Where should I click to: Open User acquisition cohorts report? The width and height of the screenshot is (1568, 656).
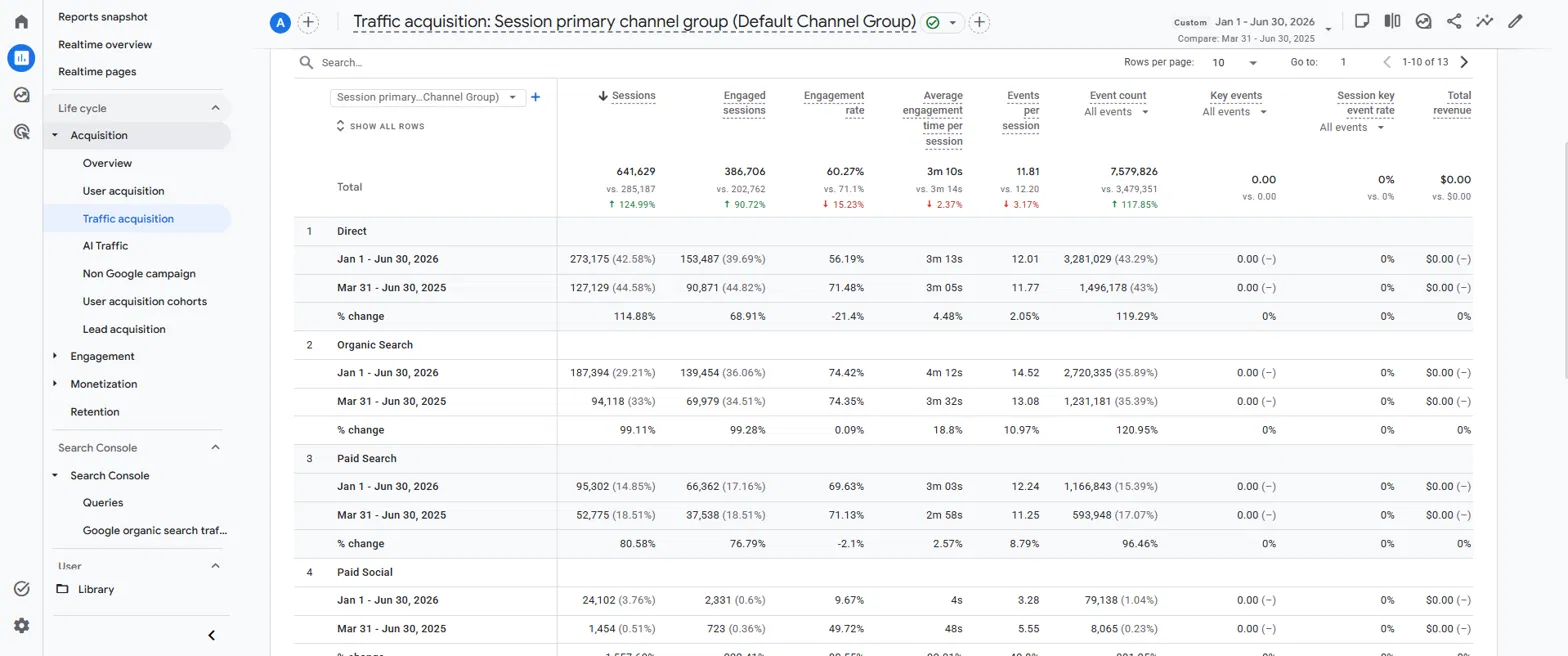145,301
